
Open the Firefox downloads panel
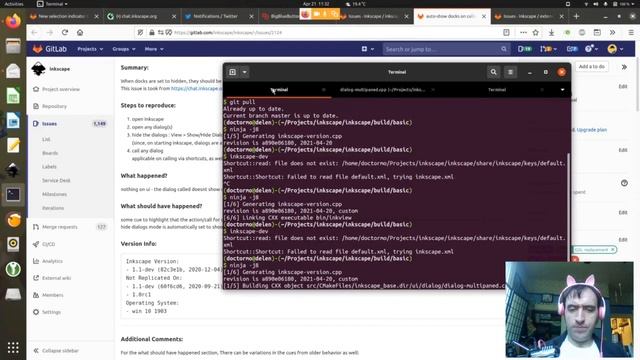(551, 32)
